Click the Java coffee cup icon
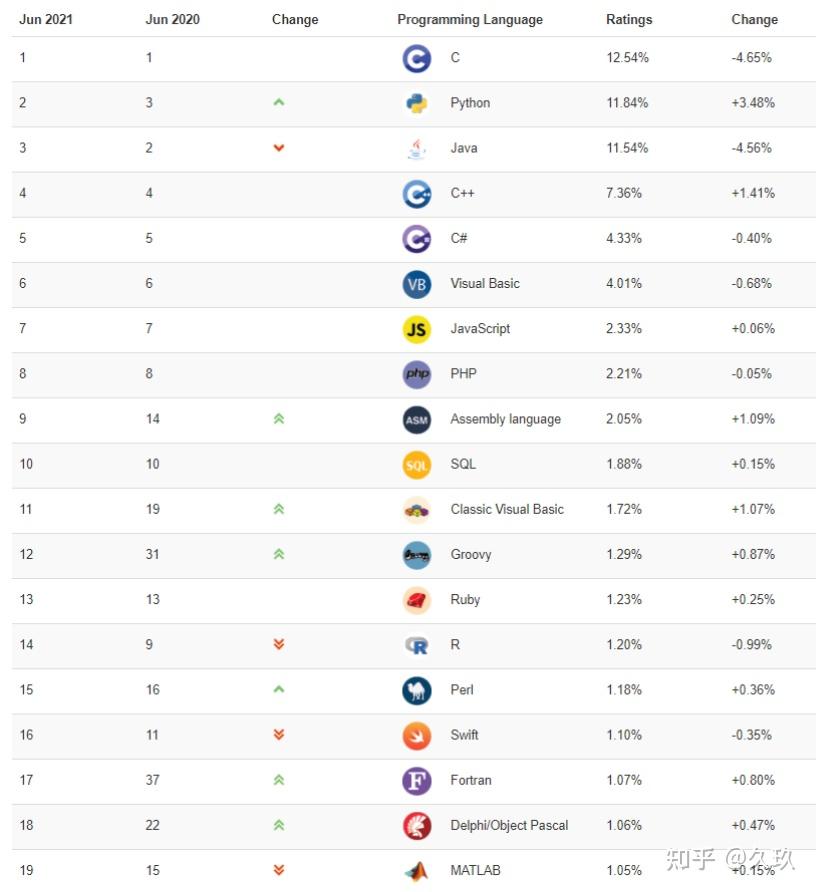This screenshot has height=892, width=816. [x=416, y=148]
